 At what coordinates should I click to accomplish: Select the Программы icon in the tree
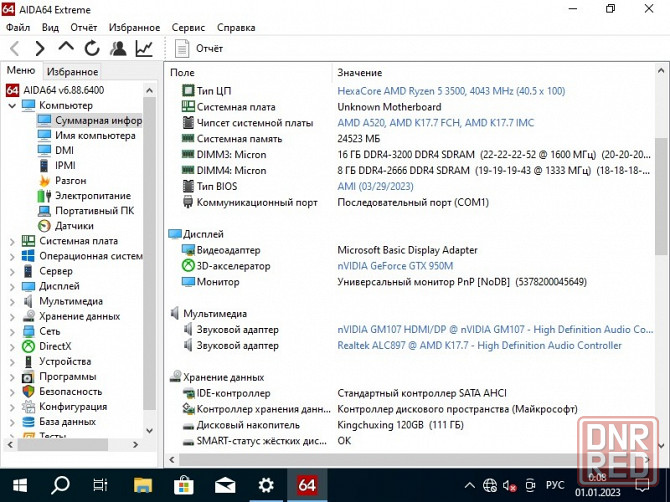[x=28, y=377]
